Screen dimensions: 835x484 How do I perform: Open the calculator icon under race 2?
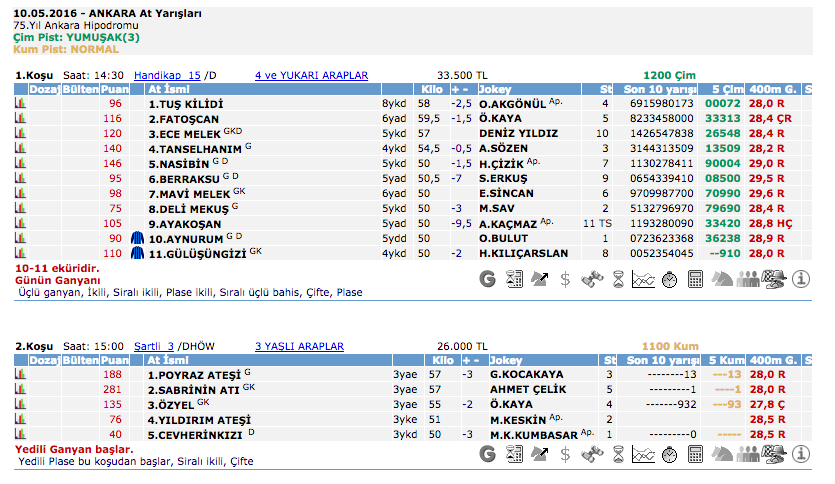click(696, 453)
